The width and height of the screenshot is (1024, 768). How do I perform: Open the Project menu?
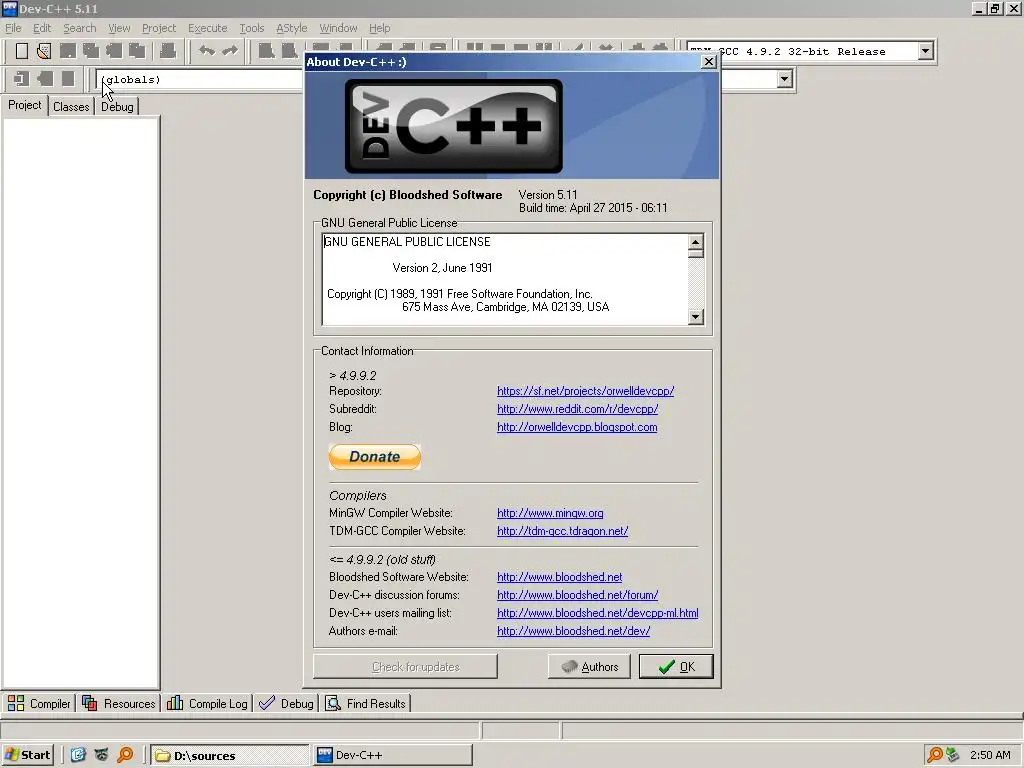pos(159,28)
